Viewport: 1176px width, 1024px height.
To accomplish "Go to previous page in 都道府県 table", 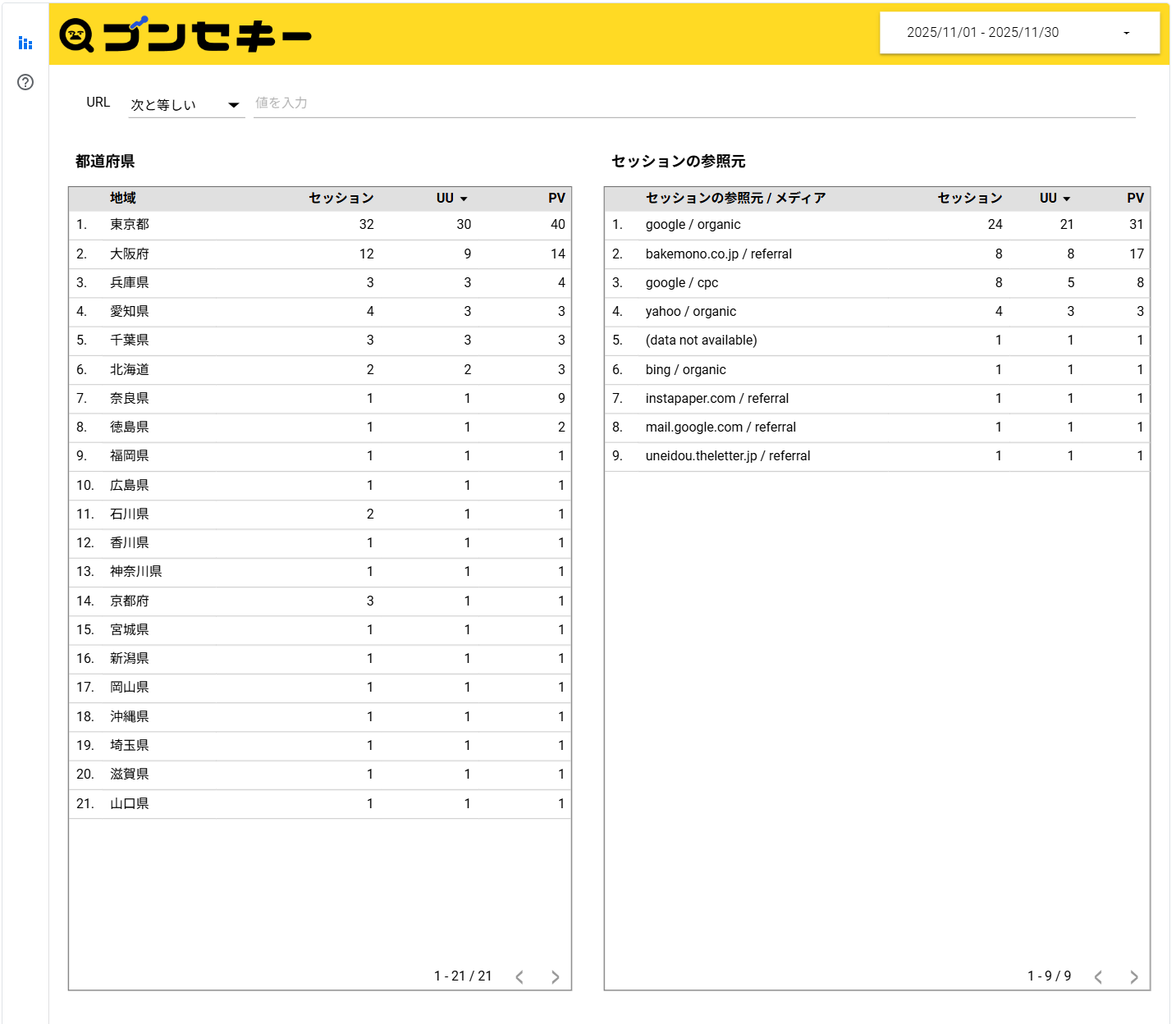I will pyautogui.click(x=519, y=976).
